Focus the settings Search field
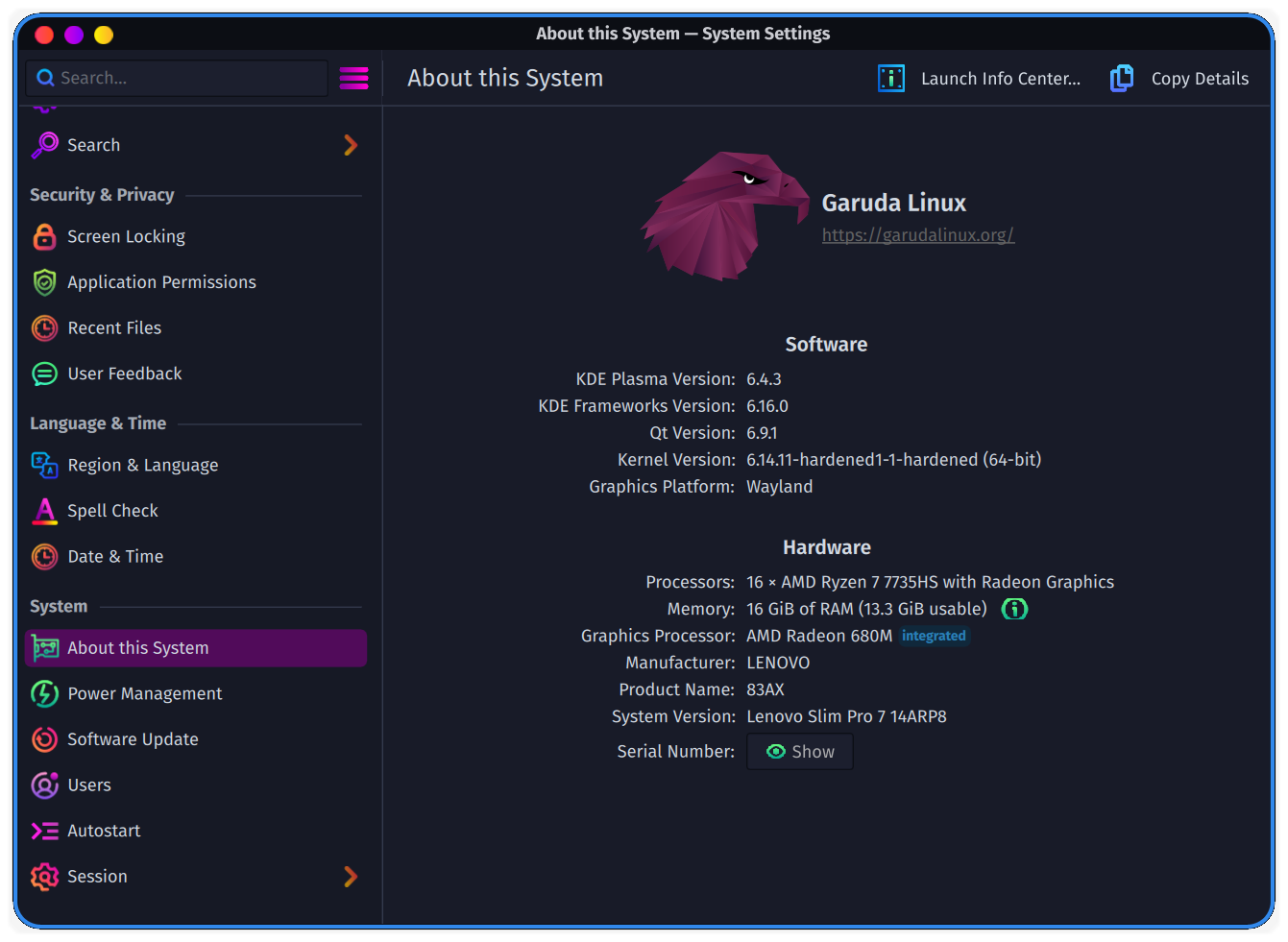 [x=177, y=78]
